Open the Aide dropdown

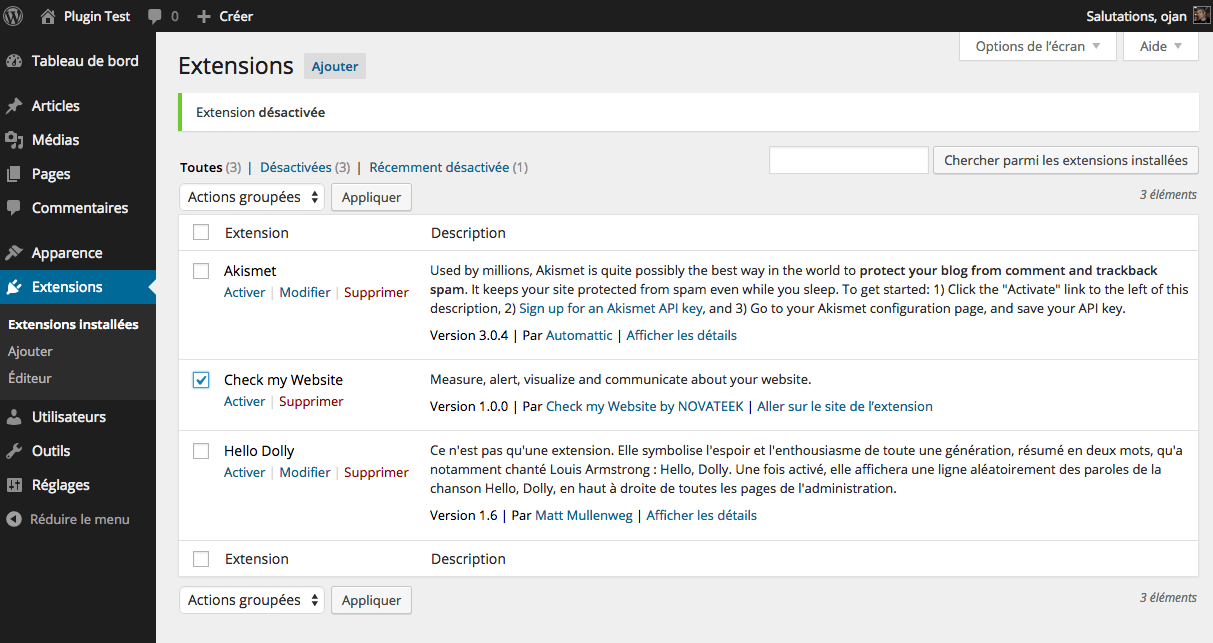[1159, 46]
